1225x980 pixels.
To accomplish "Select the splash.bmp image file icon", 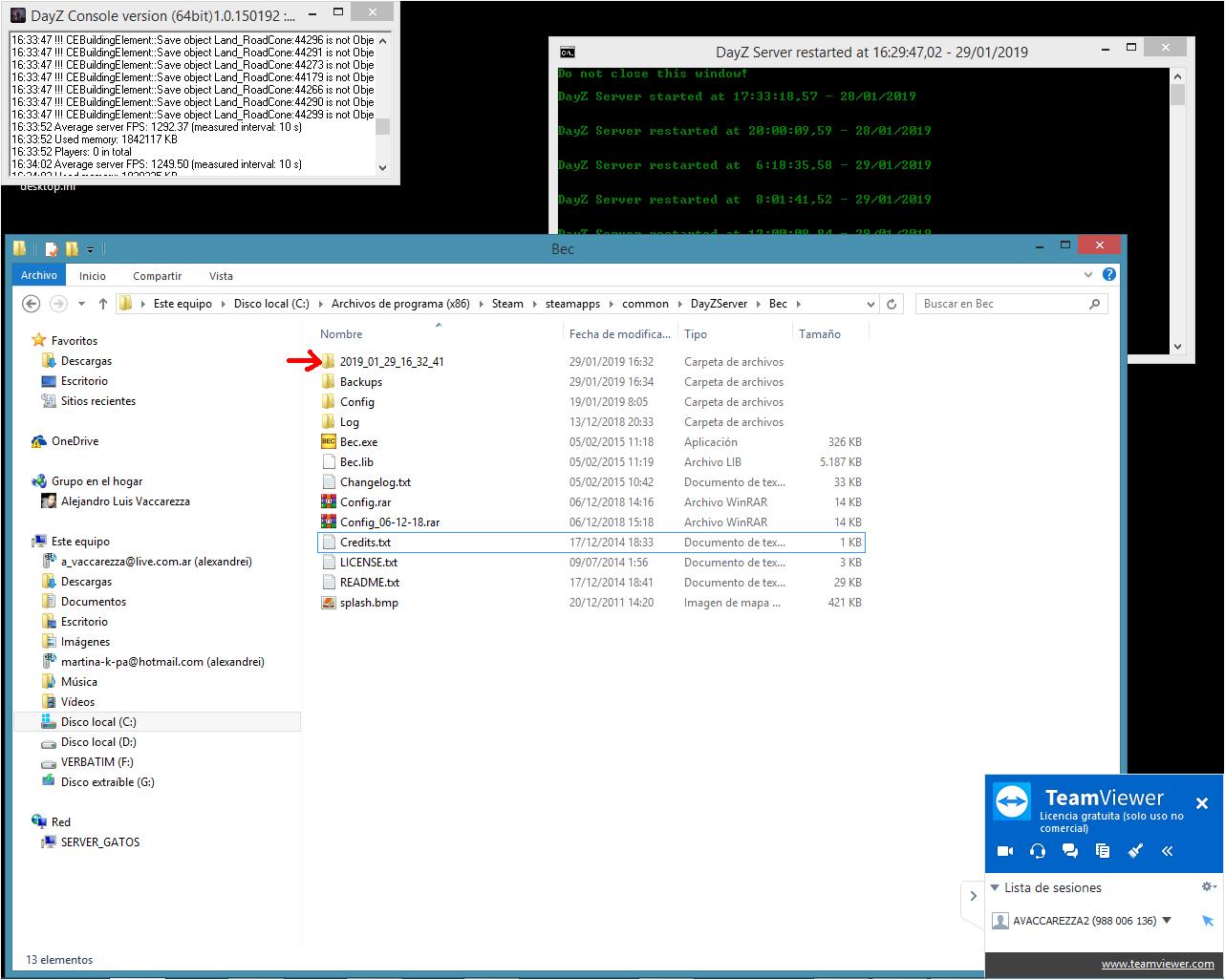I will click(329, 603).
